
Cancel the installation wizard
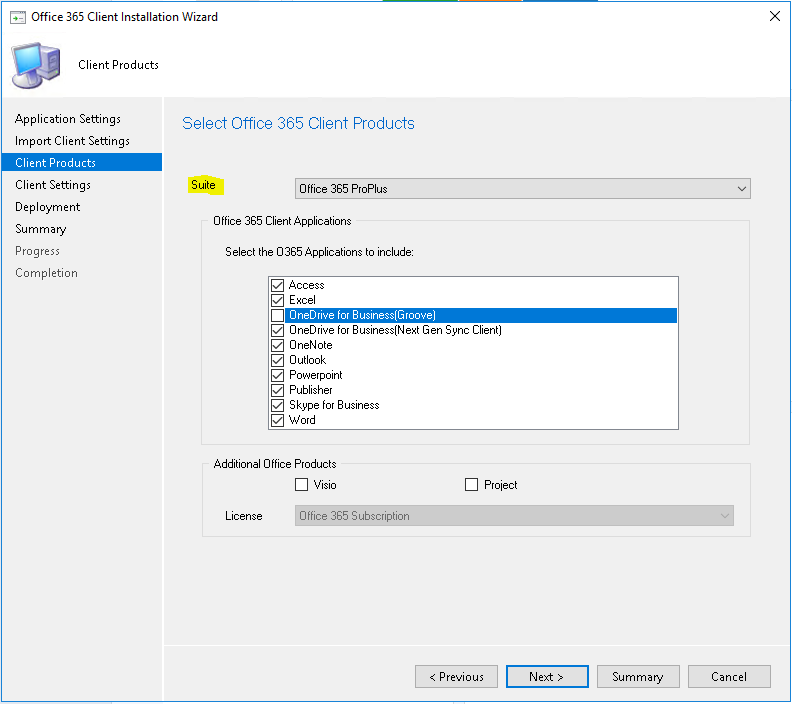(x=729, y=677)
